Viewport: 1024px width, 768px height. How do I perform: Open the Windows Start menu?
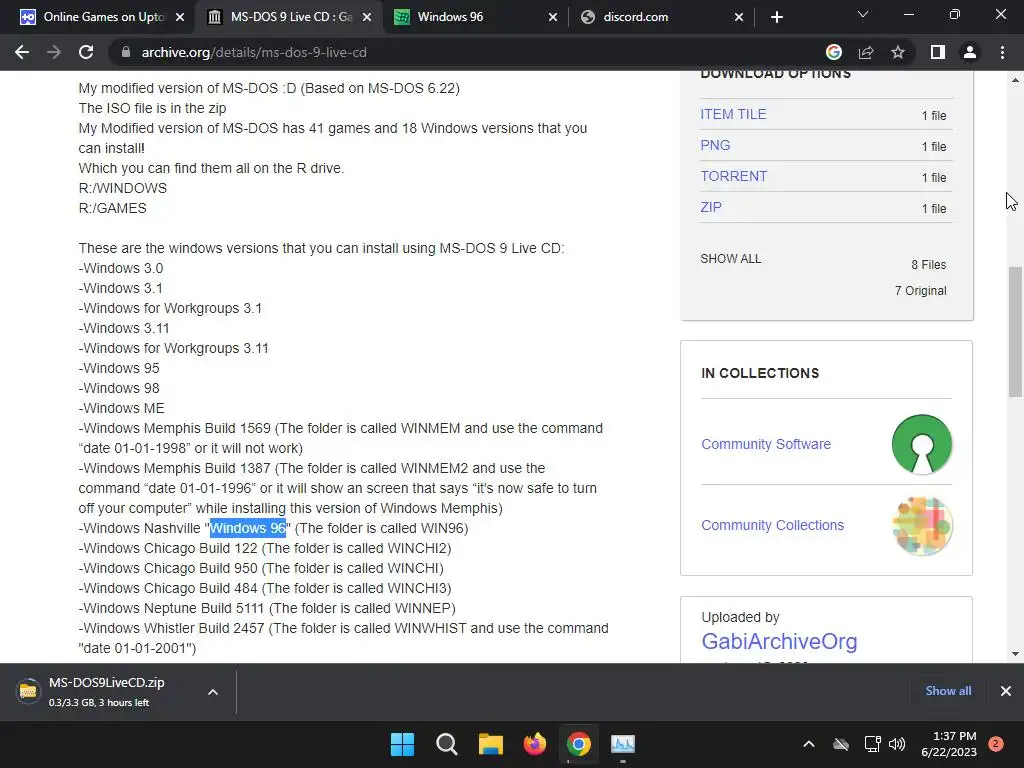pyautogui.click(x=402, y=744)
